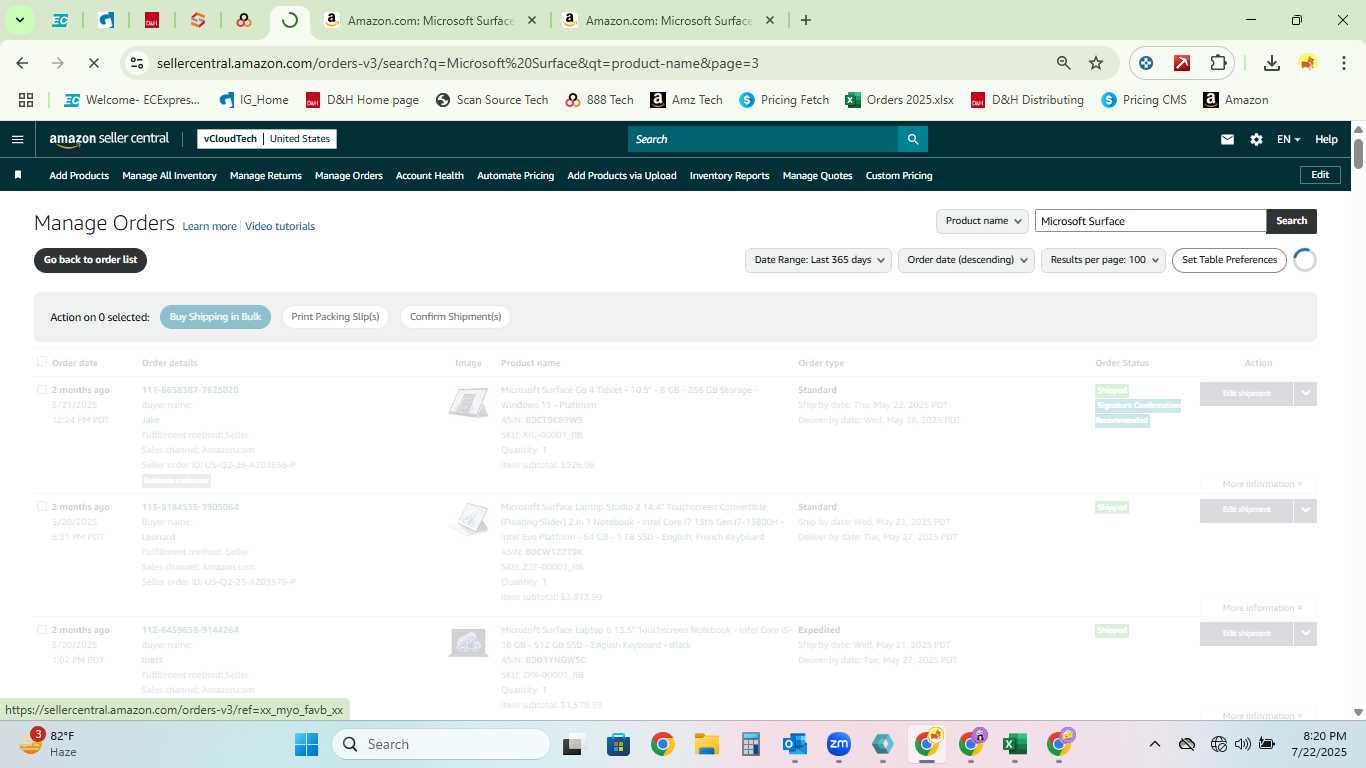Check order 111-6658387-7625020 checkbox
The height and width of the screenshot is (768, 1366).
[x=42, y=389]
